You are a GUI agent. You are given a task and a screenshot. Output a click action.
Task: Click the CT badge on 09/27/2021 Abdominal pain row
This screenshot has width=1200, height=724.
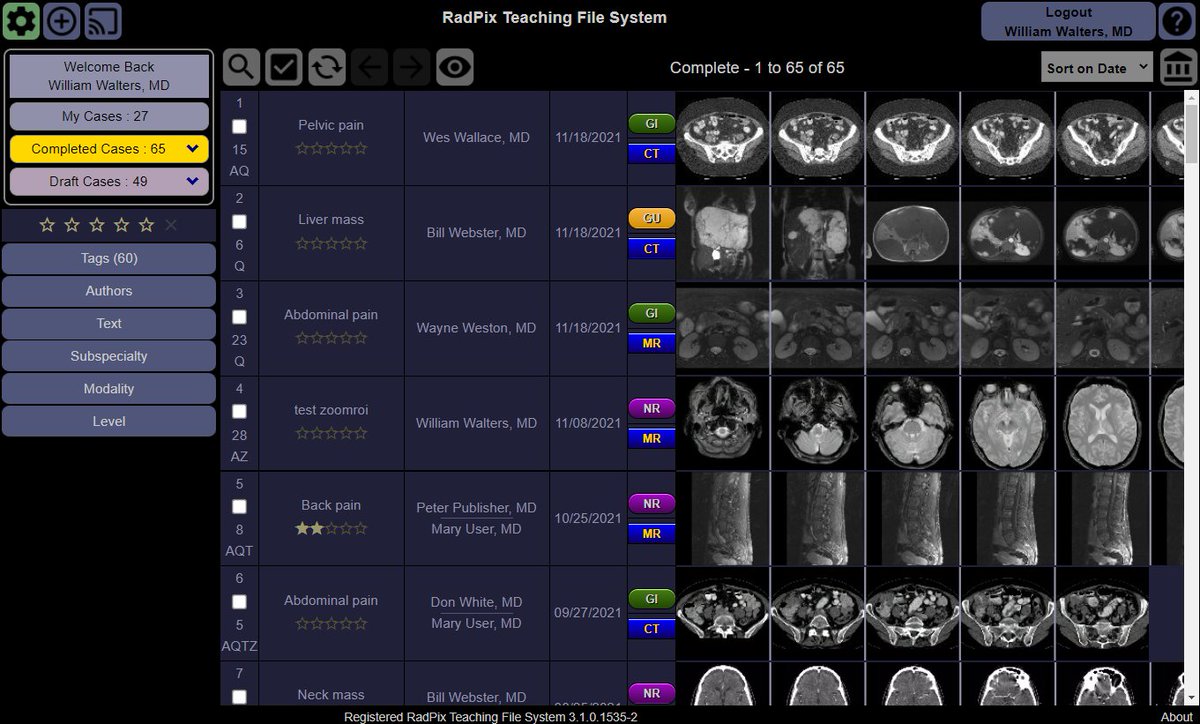[652, 629]
